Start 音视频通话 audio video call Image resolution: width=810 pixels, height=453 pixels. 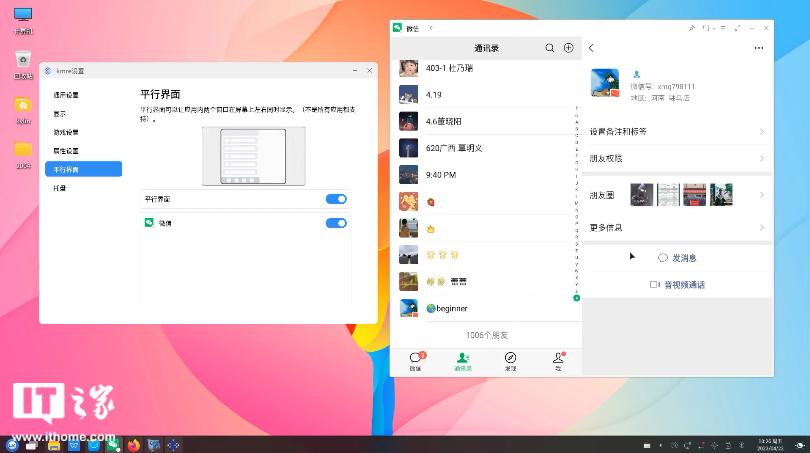pos(677,285)
